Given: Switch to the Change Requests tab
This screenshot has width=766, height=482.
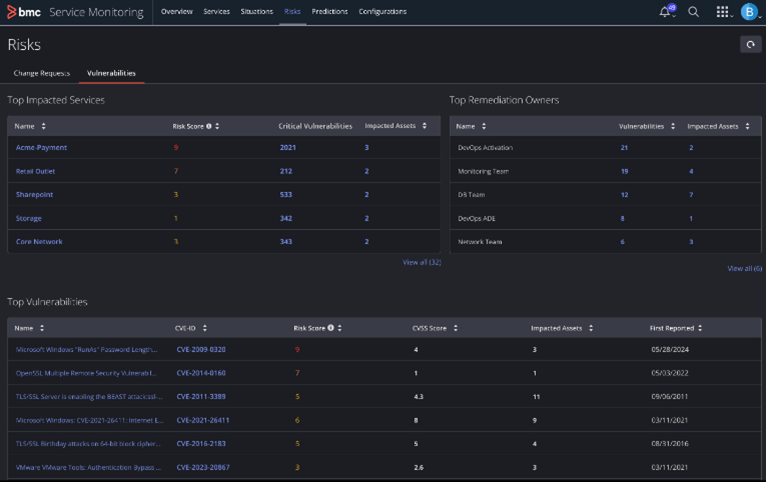Looking at the screenshot, I should 41,73.
